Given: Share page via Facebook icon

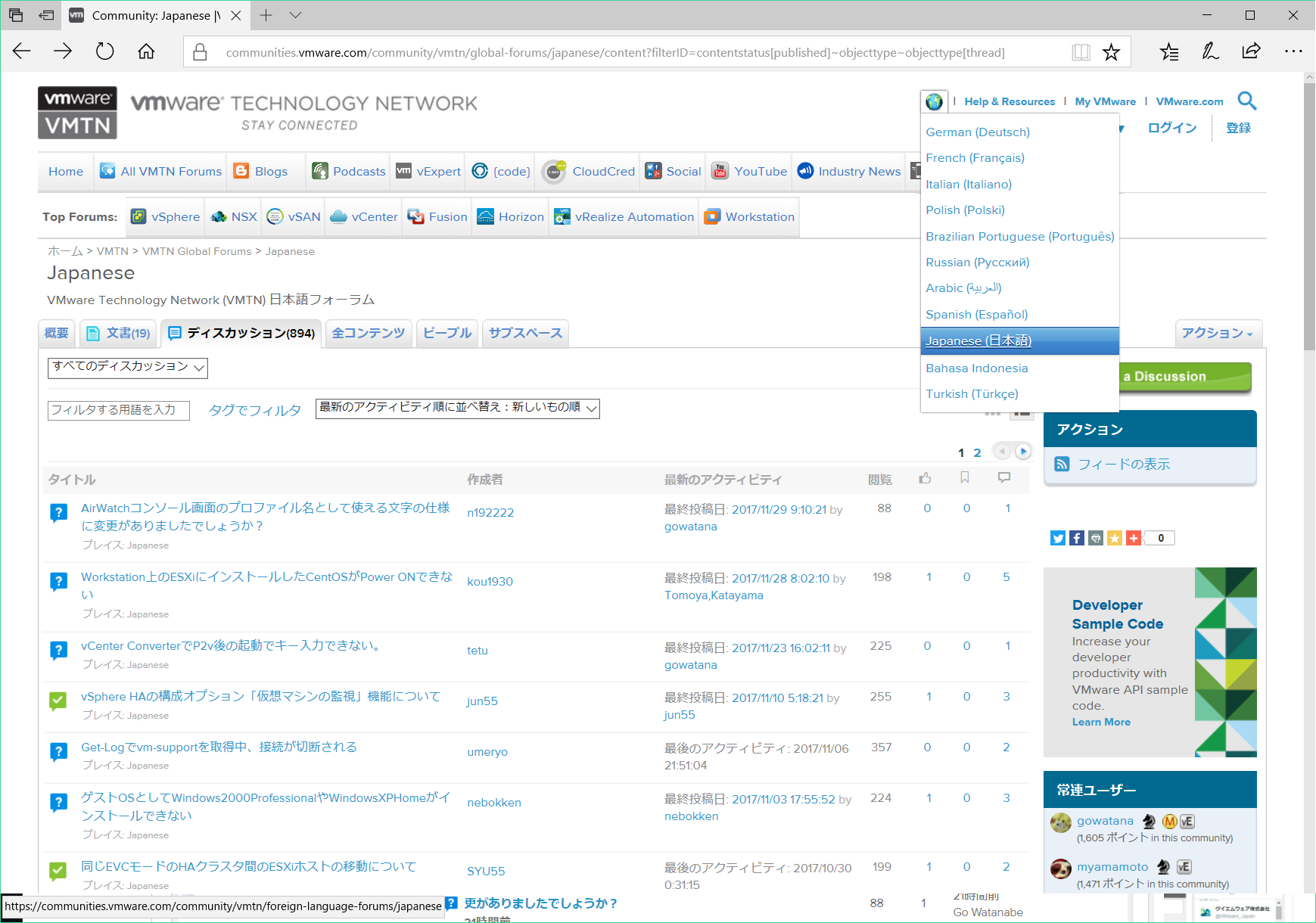Looking at the screenshot, I should point(1077,538).
